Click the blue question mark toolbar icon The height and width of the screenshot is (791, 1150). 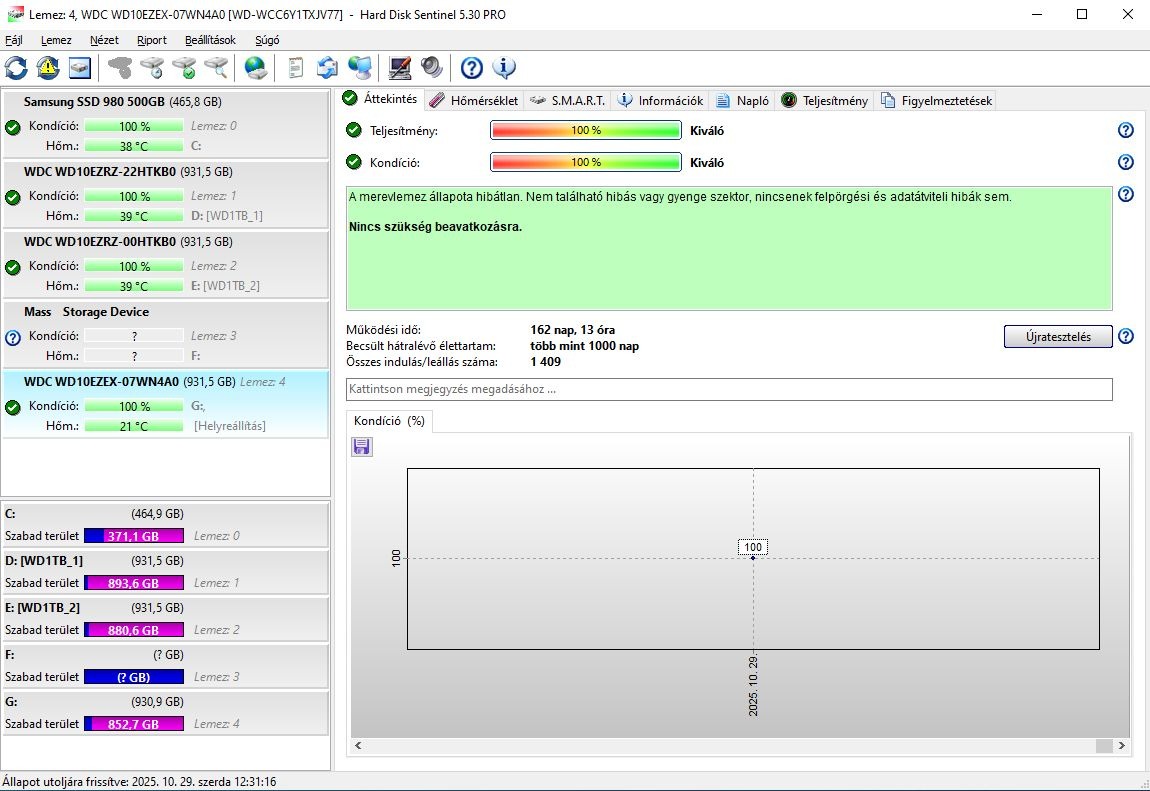point(472,68)
